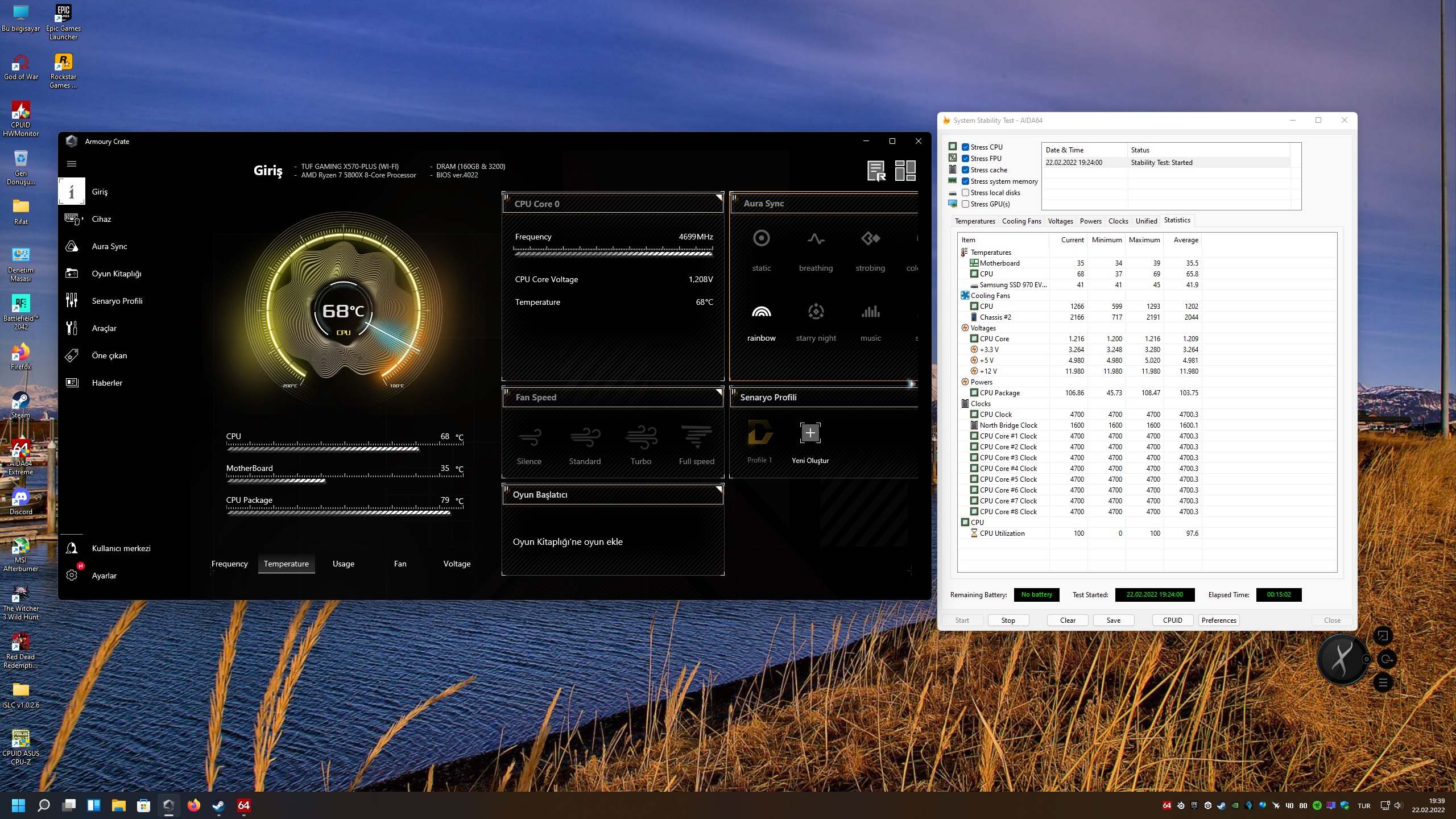Toggle Stress cache checkbox
Image resolution: width=1456 pixels, height=819 pixels.
pos(965,170)
